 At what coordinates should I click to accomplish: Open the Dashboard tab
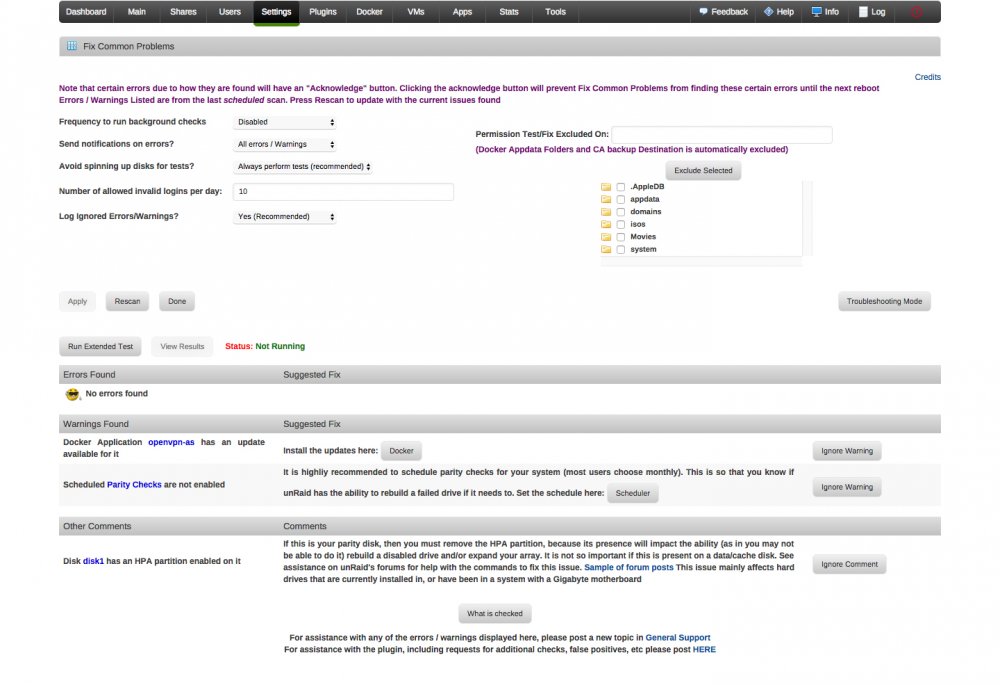point(86,11)
